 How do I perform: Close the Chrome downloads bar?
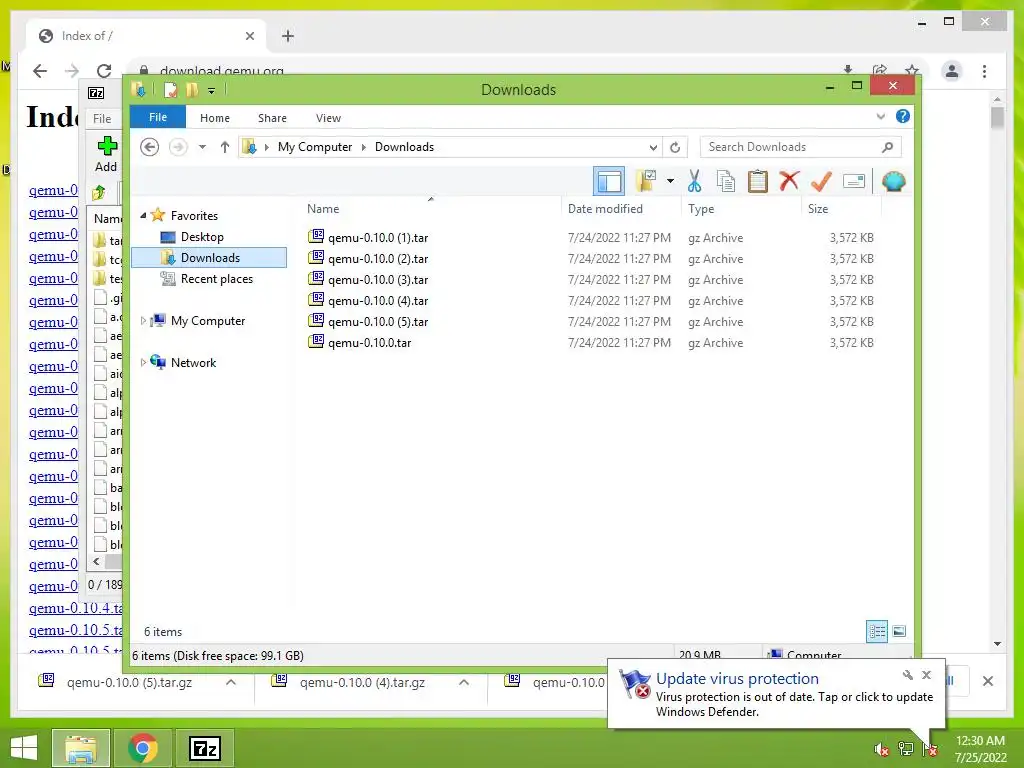pos(987,681)
